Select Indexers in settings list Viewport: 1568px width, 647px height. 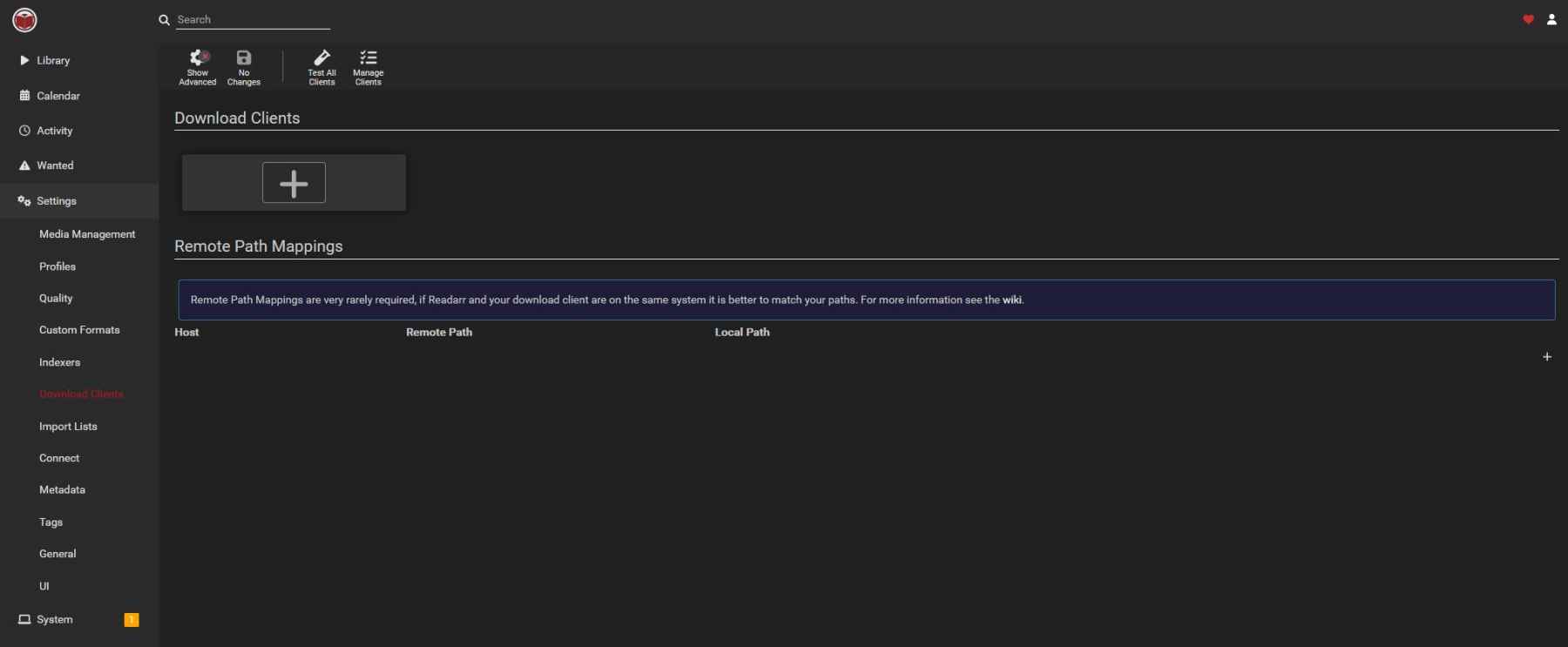59,362
